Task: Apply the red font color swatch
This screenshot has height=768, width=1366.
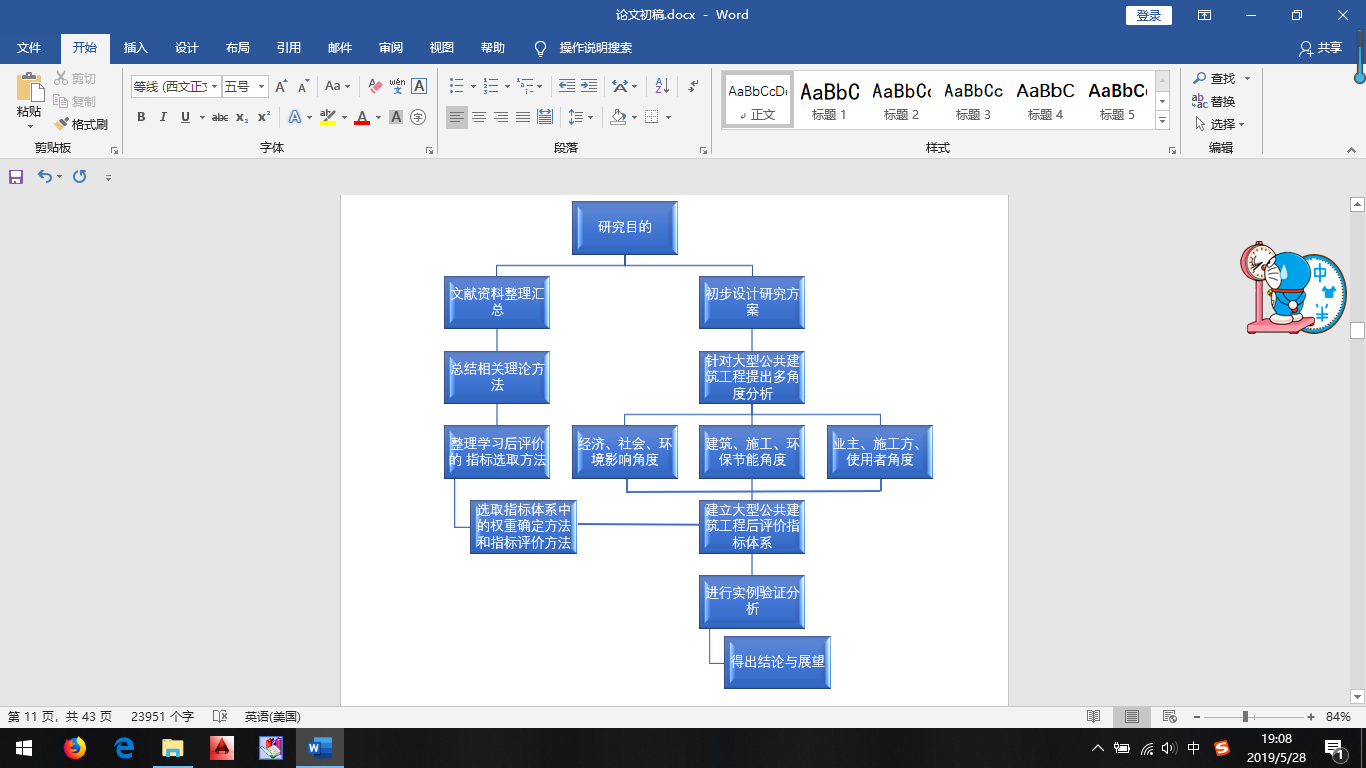Action: tap(362, 117)
